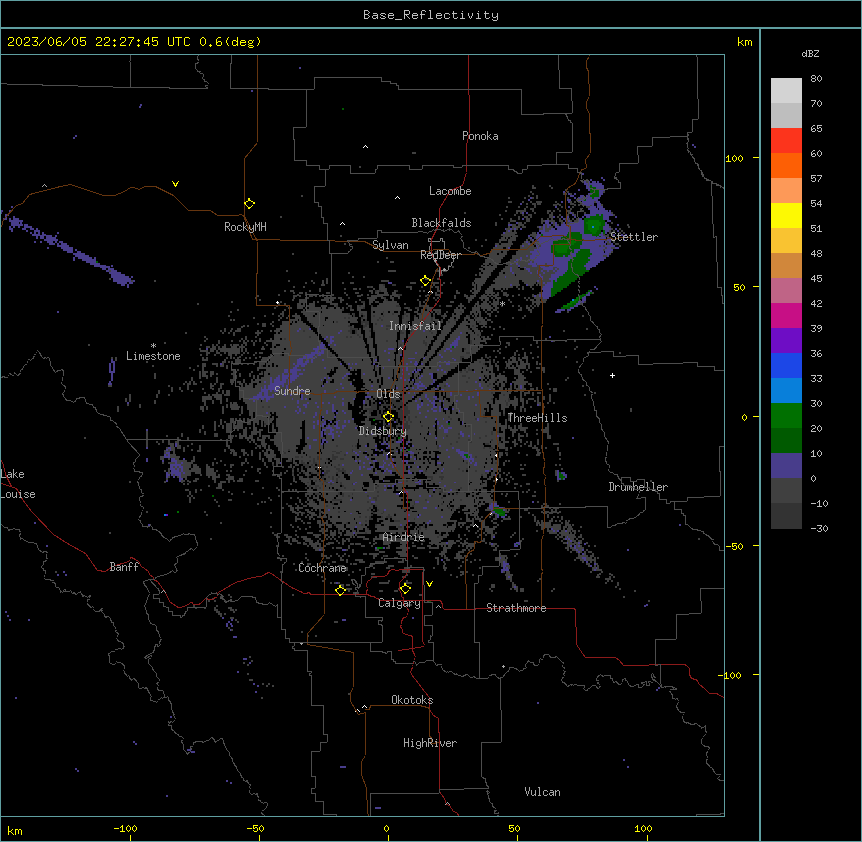Screen dimensions: 862x842
Task: Select the magenta 39-42 dBZ legend swatch
Action: tap(786, 315)
